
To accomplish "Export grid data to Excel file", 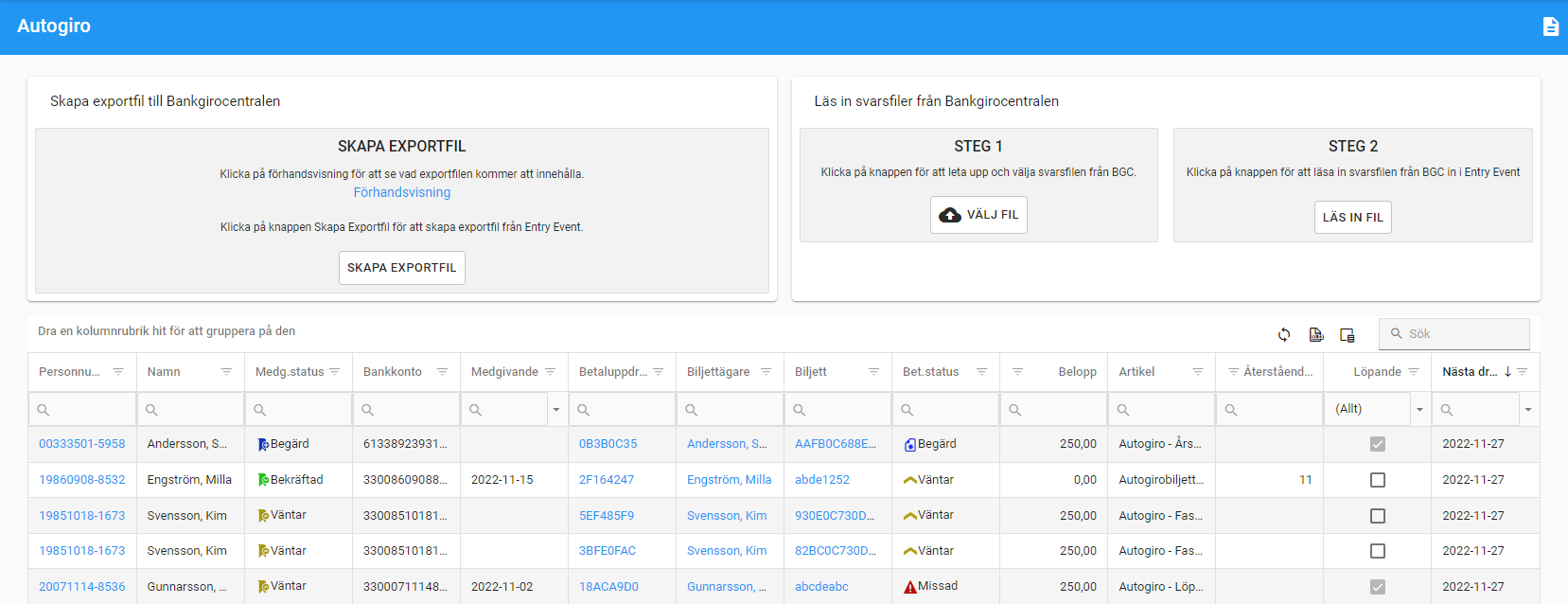I will point(1315,334).
